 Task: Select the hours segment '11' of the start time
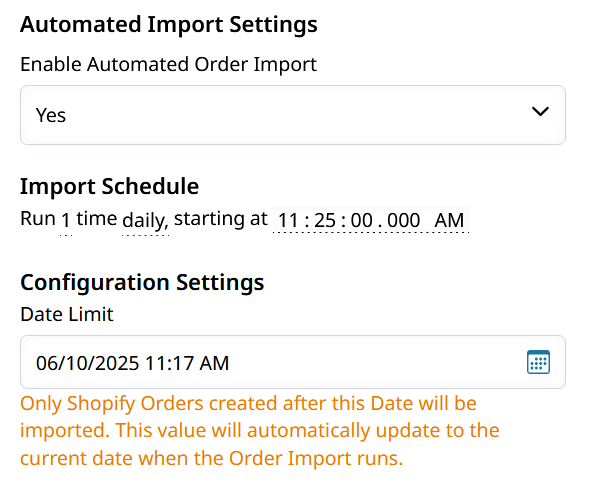coord(288,220)
